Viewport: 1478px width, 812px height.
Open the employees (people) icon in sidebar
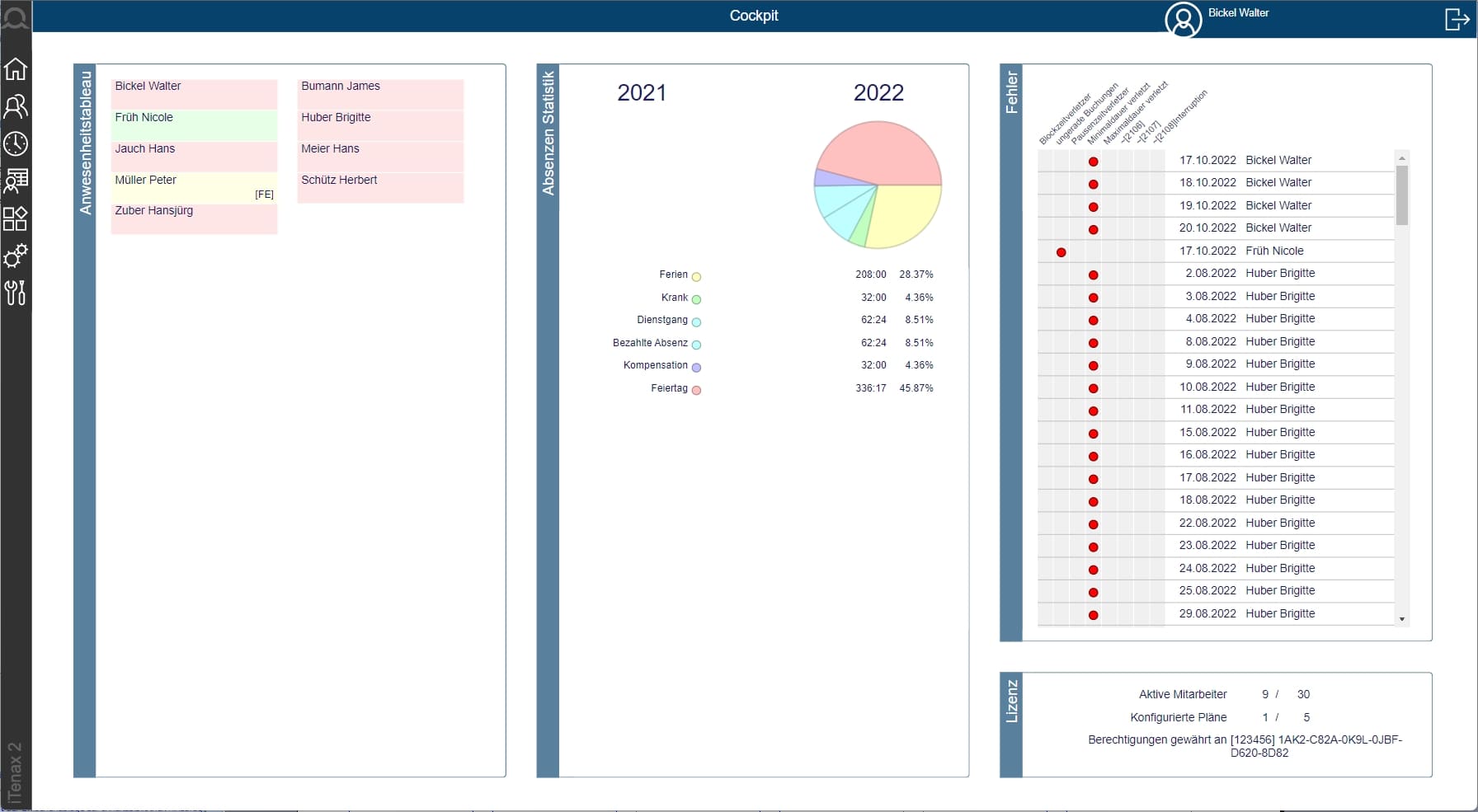16,106
